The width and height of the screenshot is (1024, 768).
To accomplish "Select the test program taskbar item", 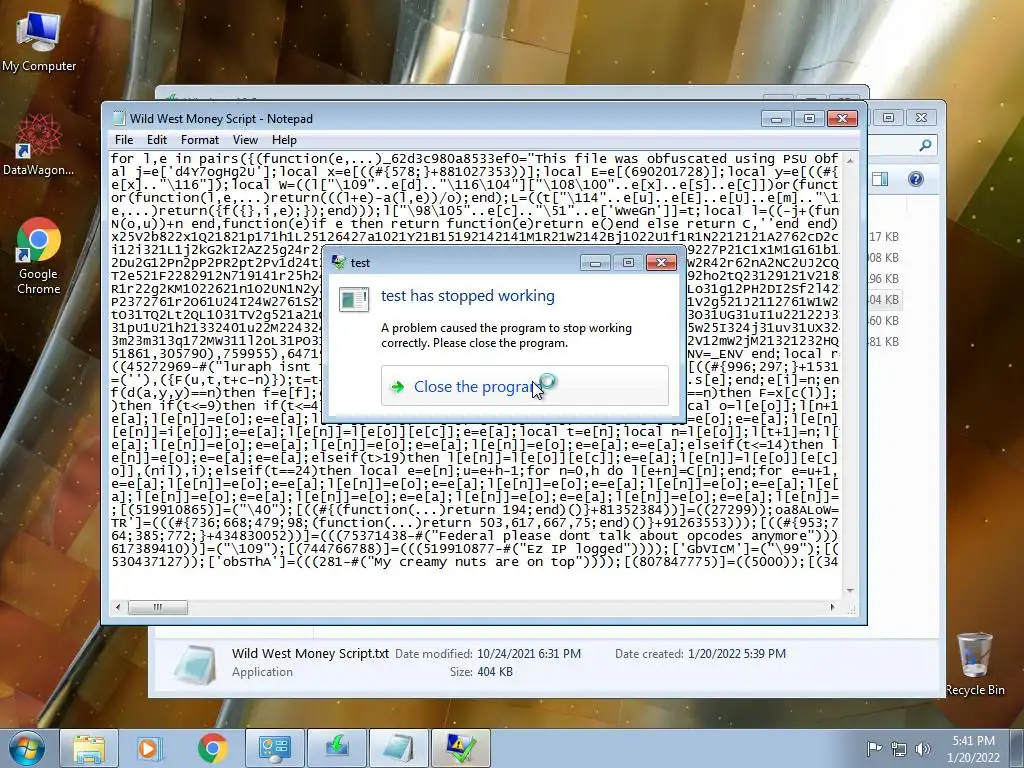I will pos(460,748).
